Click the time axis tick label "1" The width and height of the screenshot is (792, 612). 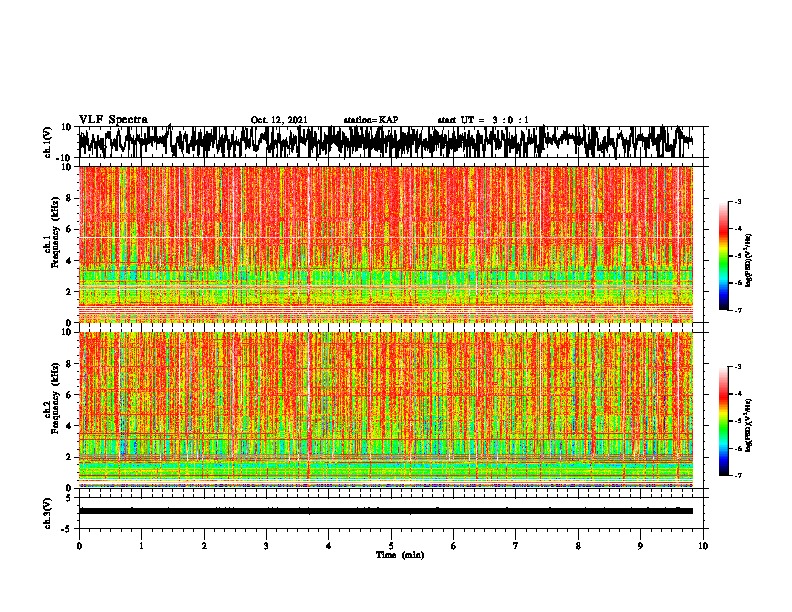[141, 546]
